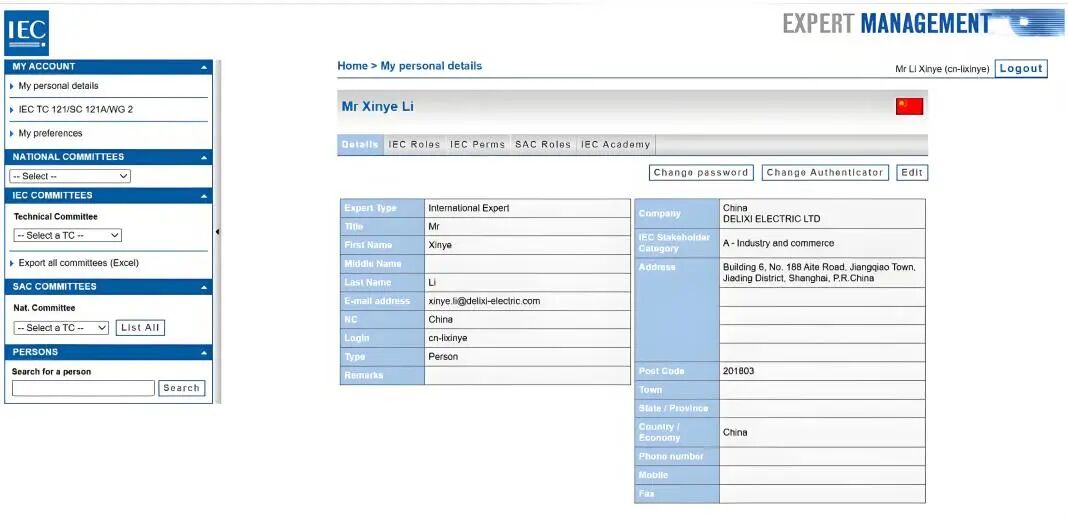Open the Nat. Committee Select a TC dropdown
The image size is (1068, 519).
[x=61, y=328]
